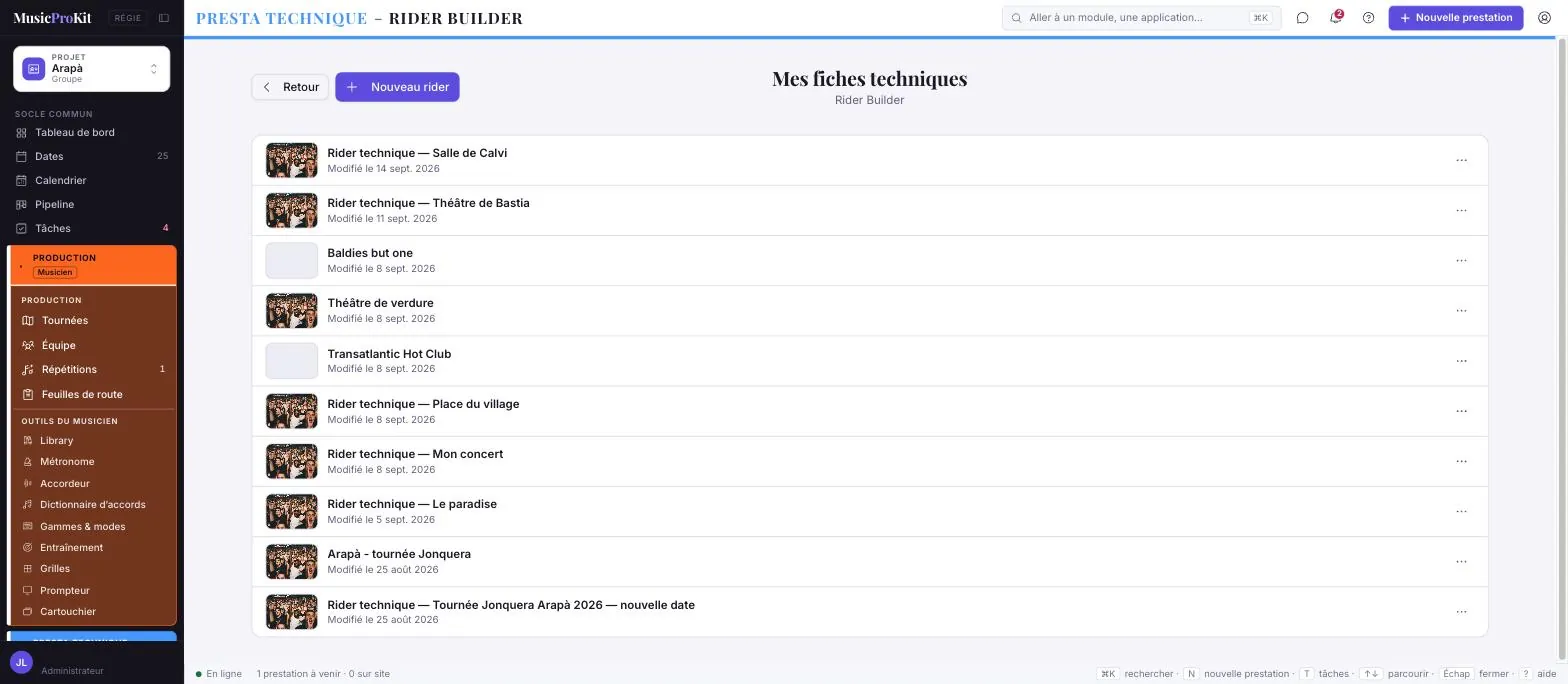This screenshot has width=1568, height=684.
Task: Click the MusicProKit logo
Action: click(52, 18)
